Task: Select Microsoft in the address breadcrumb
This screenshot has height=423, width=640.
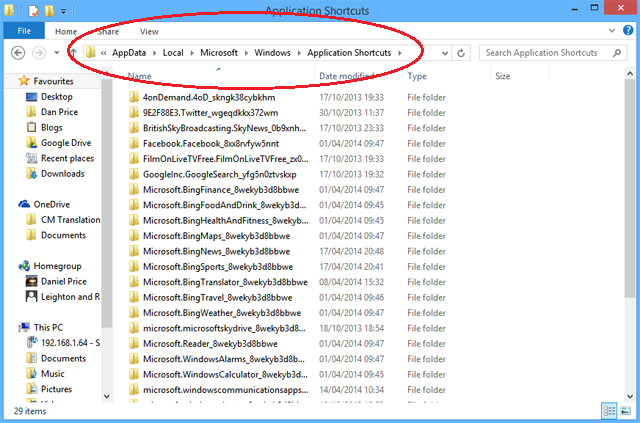Action: click(219, 53)
